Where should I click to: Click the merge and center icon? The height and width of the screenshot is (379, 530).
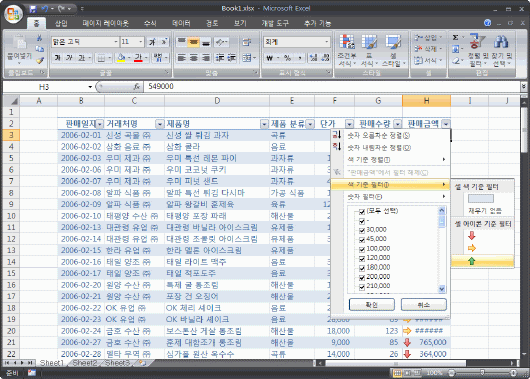click(247, 58)
